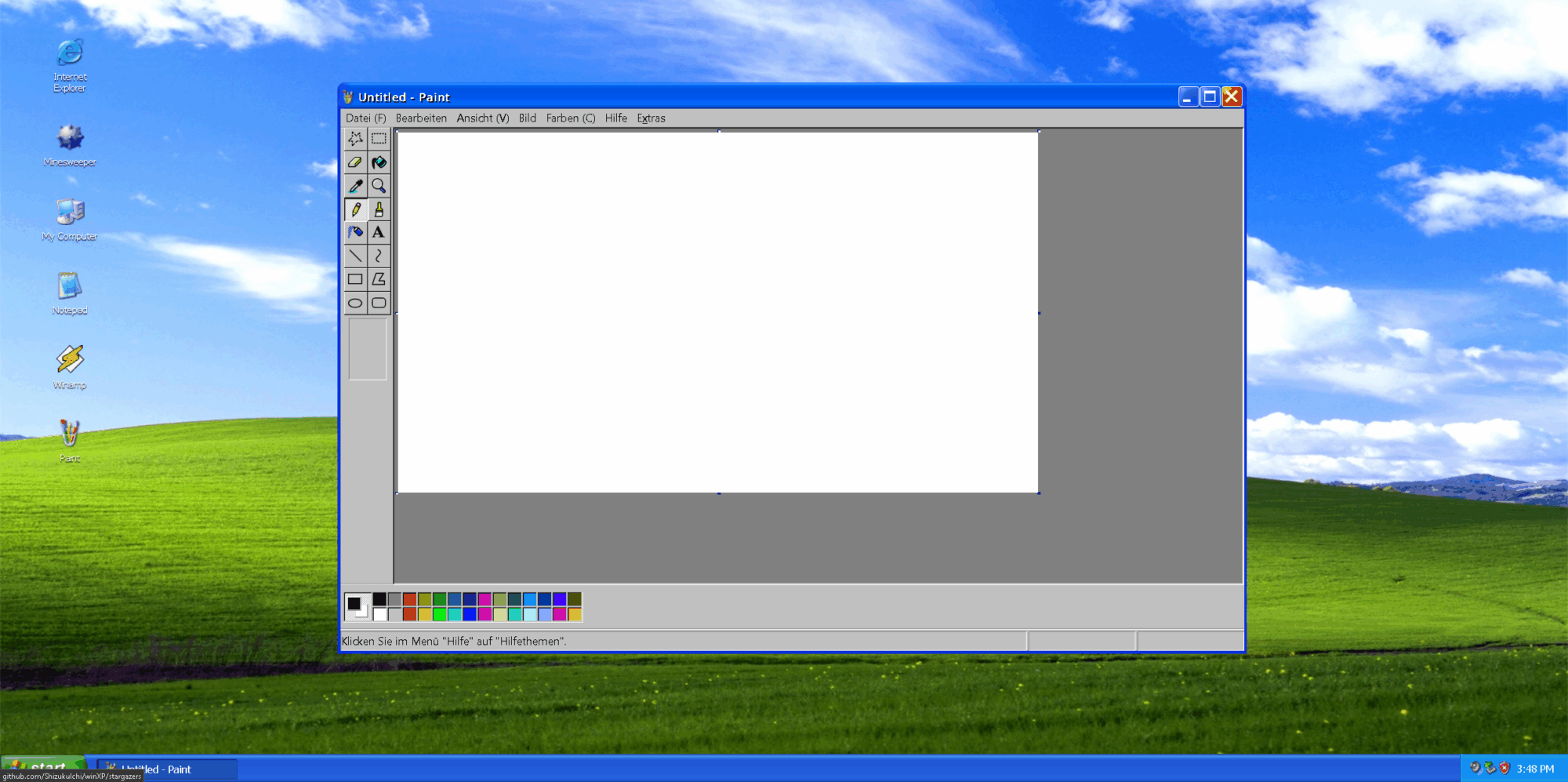Select the Brush tool
The width and height of the screenshot is (1568, 782).
(379, 209)
